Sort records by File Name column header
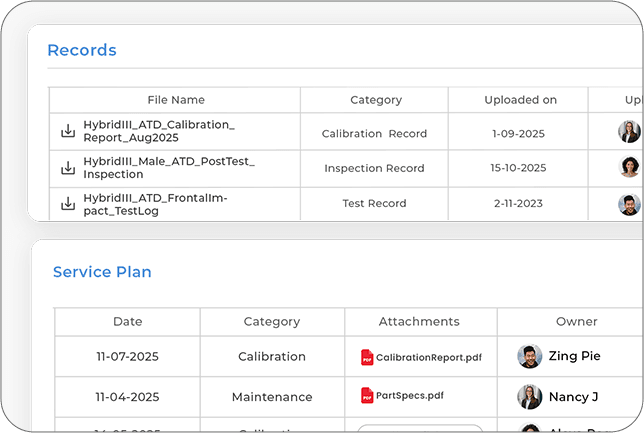The width and height of the screenshot is (644, 433). click(176, 100)
